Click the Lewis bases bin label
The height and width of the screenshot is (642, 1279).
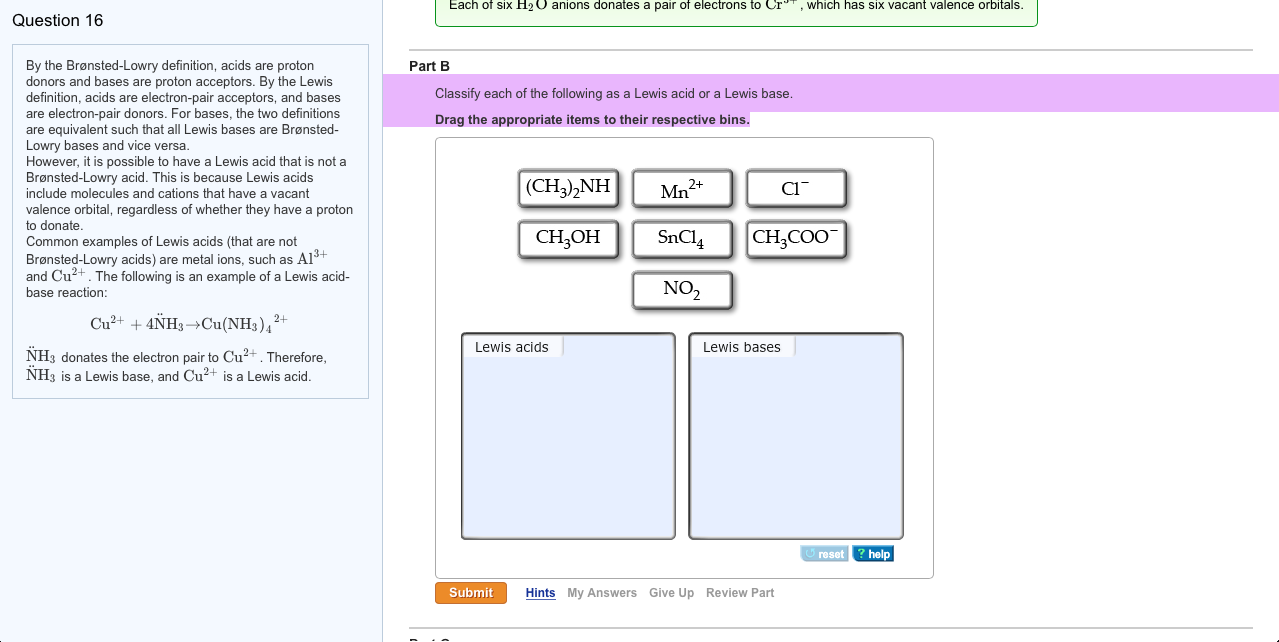click(740, 347)
